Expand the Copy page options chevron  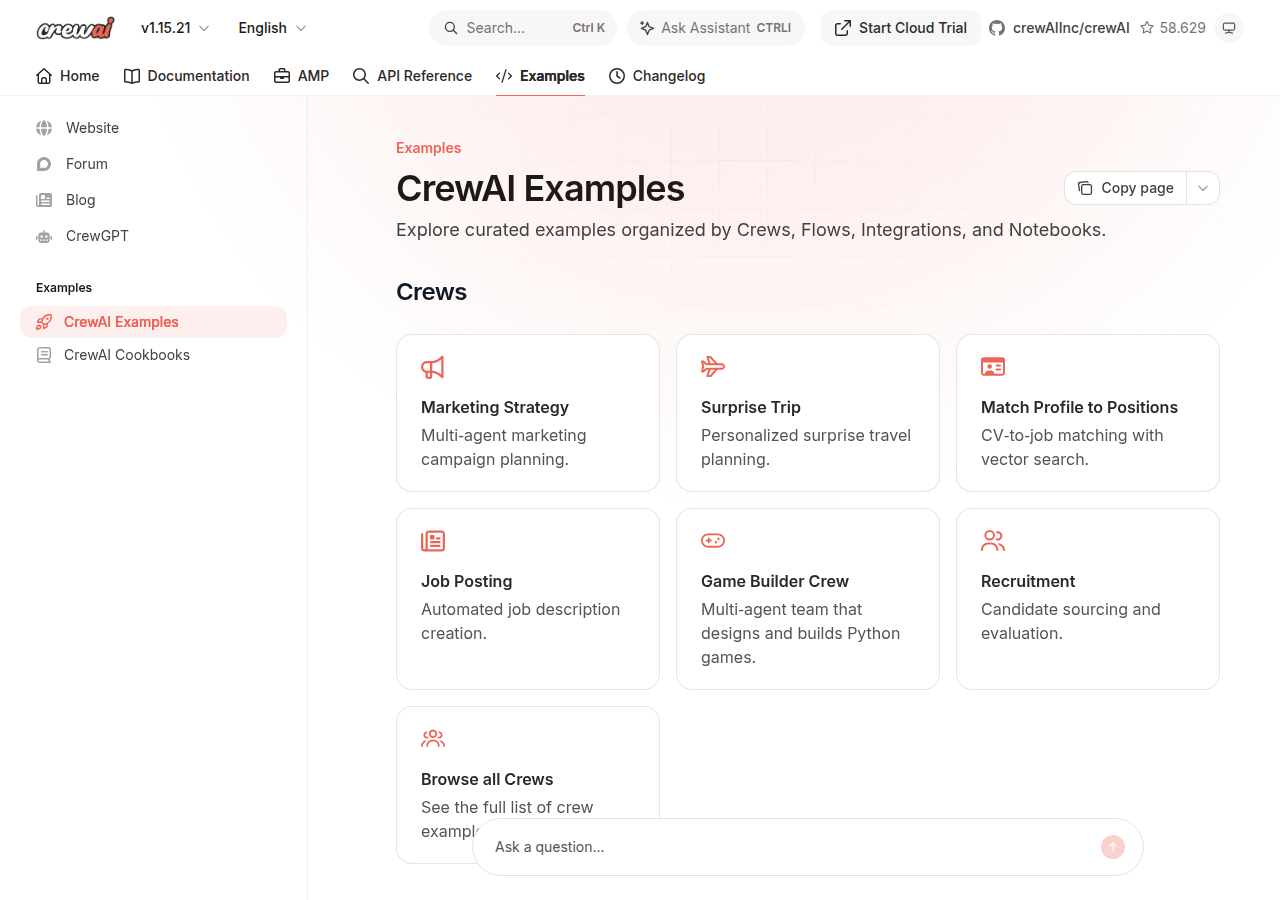[1203, 188]
